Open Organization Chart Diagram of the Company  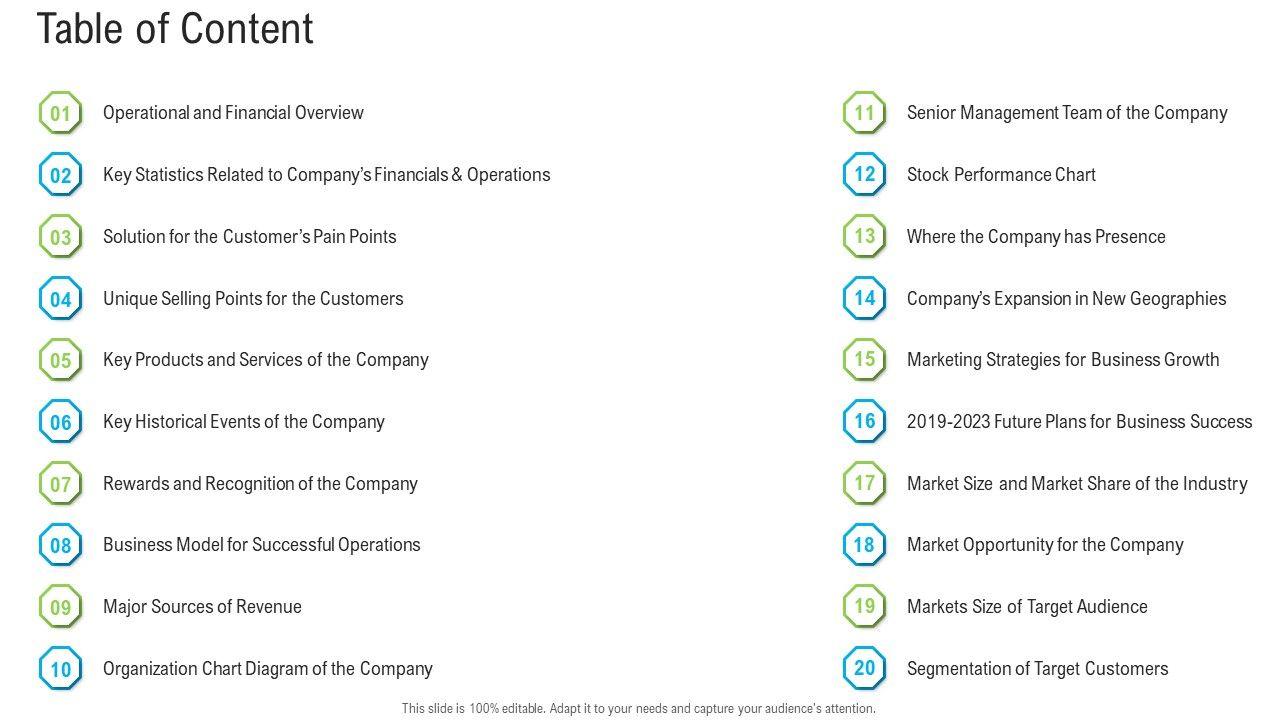click(x=267, y=669)
